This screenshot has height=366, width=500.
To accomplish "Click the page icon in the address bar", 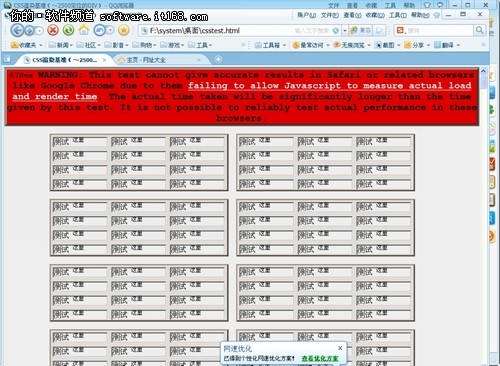I will coord(144,31).
